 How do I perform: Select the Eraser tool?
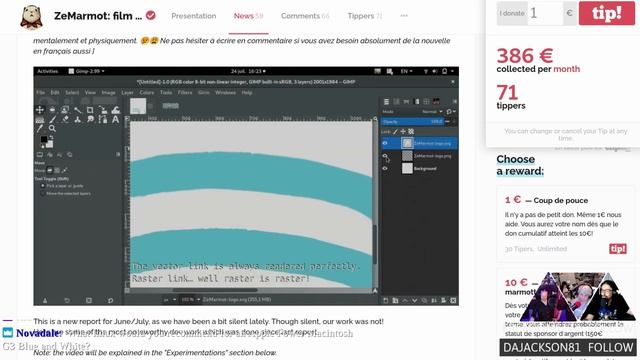[65, 119]
